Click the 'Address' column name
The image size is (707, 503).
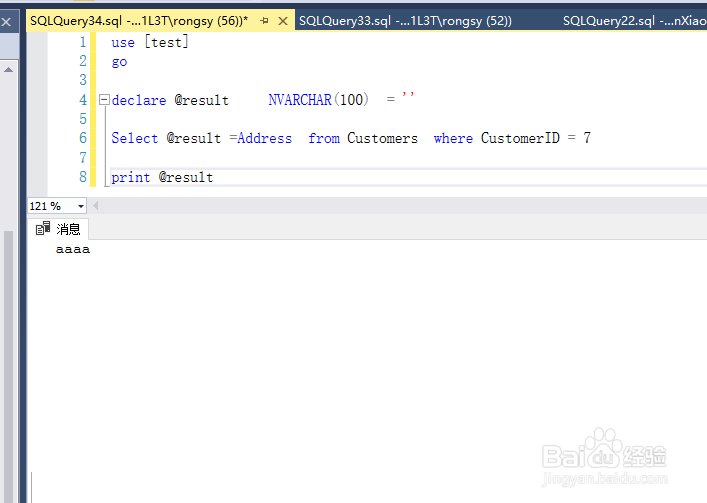point(265,138)
